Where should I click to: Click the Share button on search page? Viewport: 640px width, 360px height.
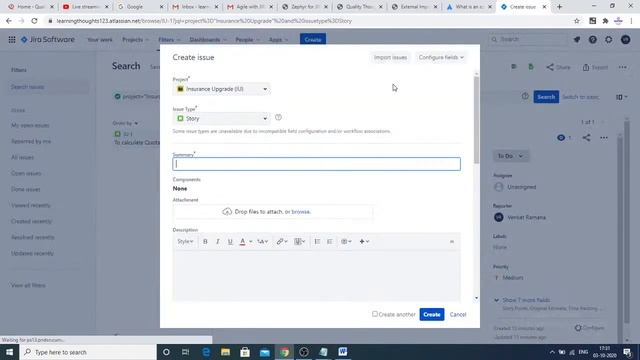tap(558, 67)
